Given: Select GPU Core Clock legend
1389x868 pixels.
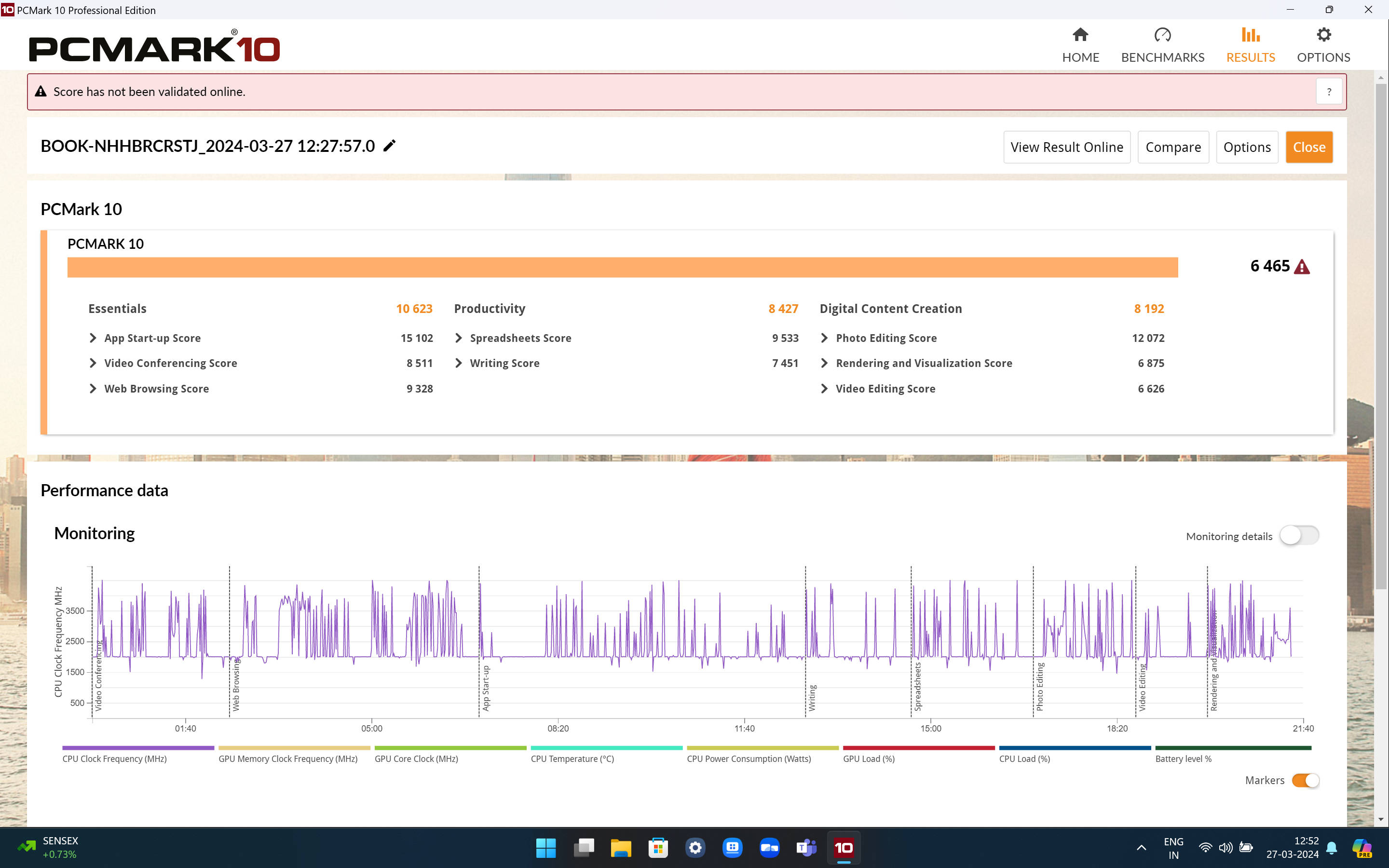Looking at the screenshot, I should pos(450,748).
